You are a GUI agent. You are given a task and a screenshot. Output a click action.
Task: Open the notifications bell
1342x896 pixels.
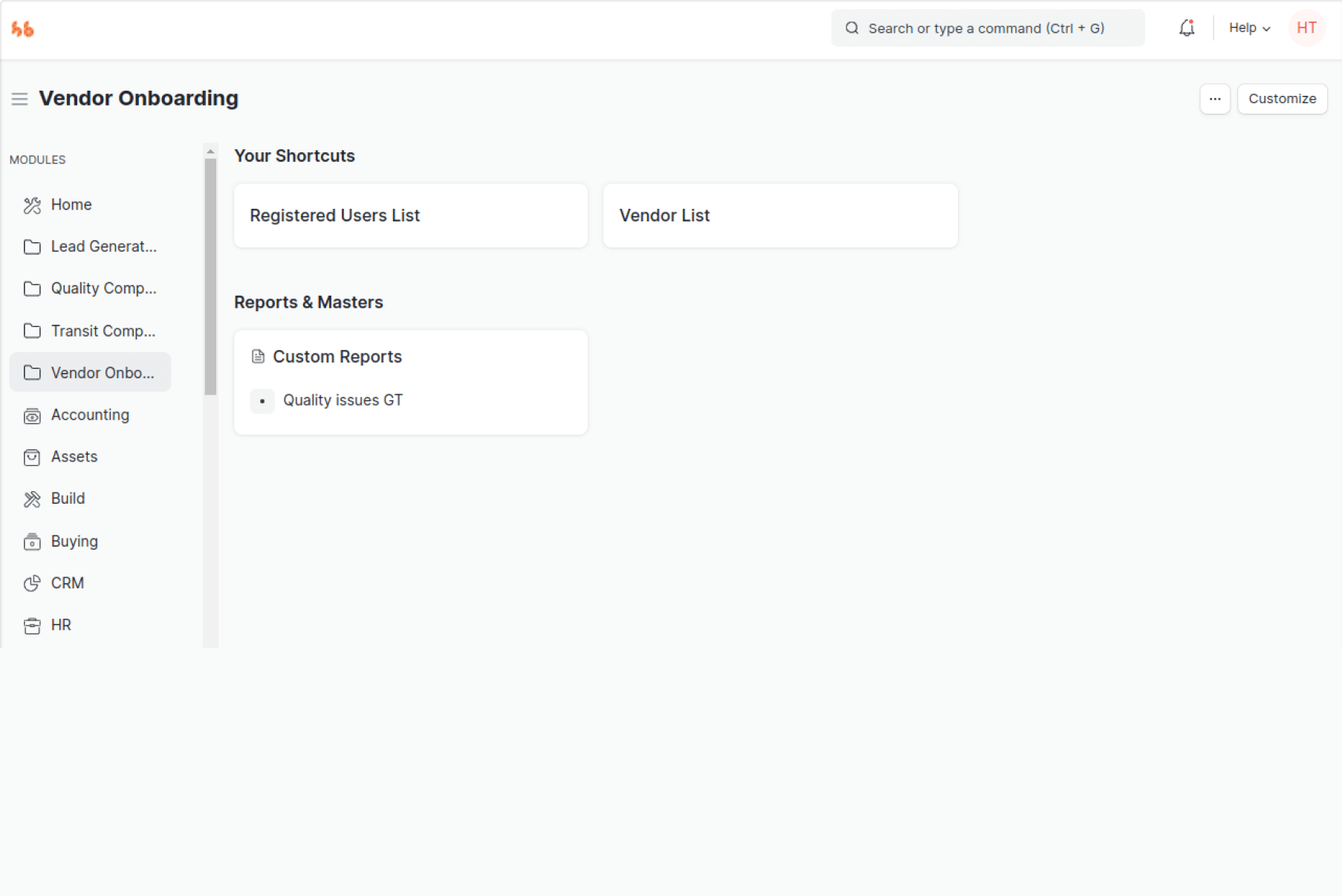click(x=1186, y=28)
